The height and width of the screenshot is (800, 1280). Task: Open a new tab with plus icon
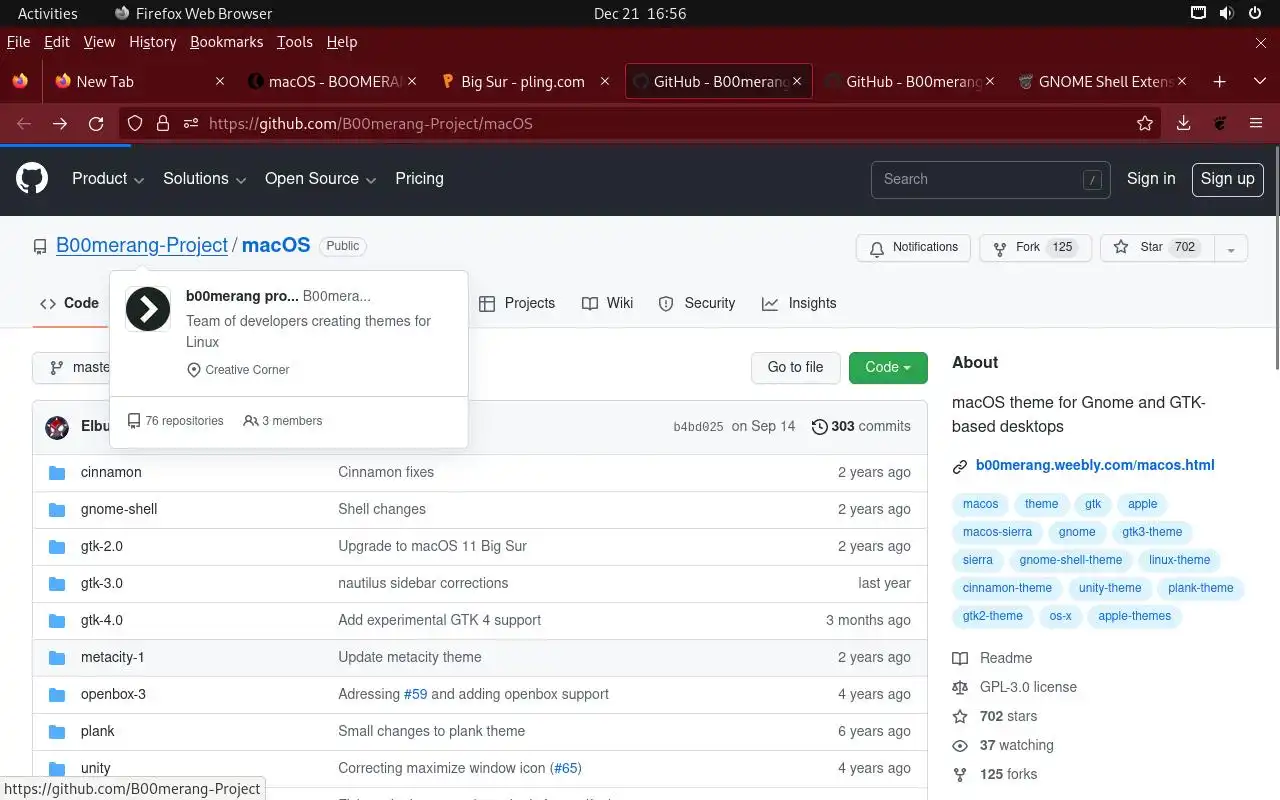1219,82
